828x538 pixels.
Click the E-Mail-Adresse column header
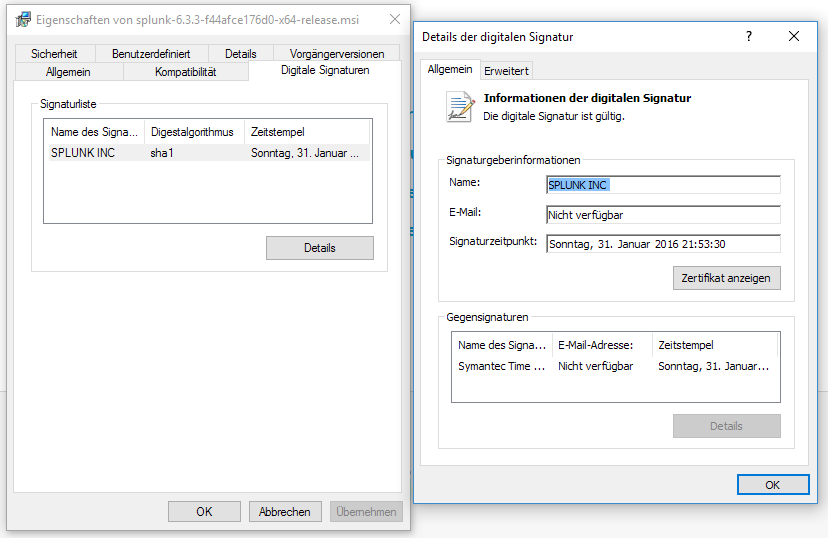(602, 345)
